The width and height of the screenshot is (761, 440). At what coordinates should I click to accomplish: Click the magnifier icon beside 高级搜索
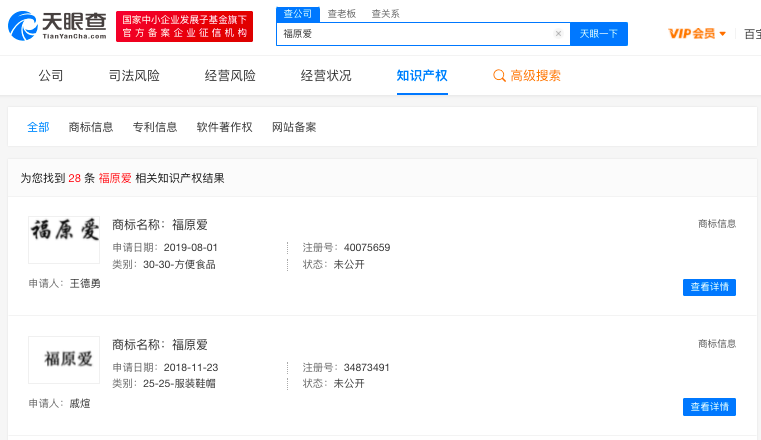499,76
